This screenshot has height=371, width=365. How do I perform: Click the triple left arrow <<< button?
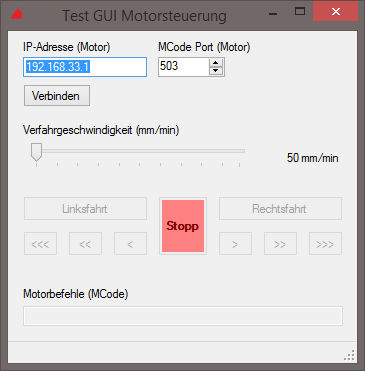click(40, 244)
